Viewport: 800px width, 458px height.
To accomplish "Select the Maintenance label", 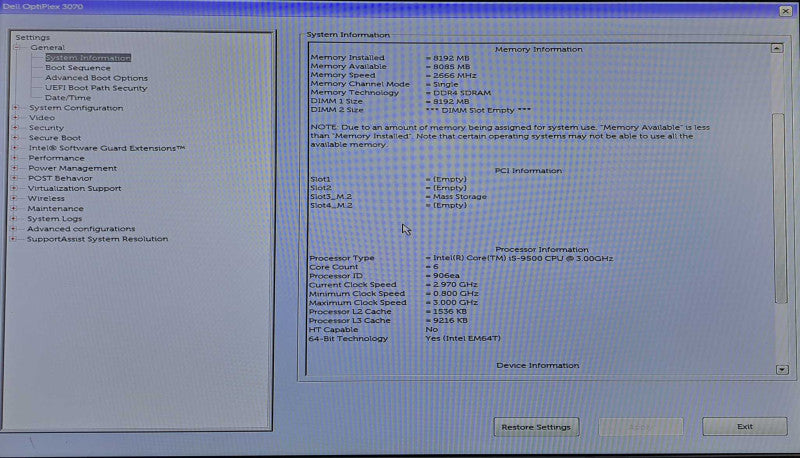I will click(x=55, y=209).
